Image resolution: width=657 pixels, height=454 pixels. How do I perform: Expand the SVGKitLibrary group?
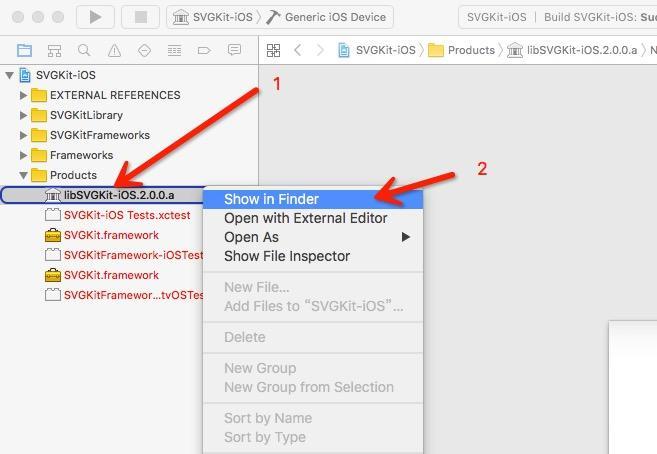pyautogui.click(x=24, y=115)
